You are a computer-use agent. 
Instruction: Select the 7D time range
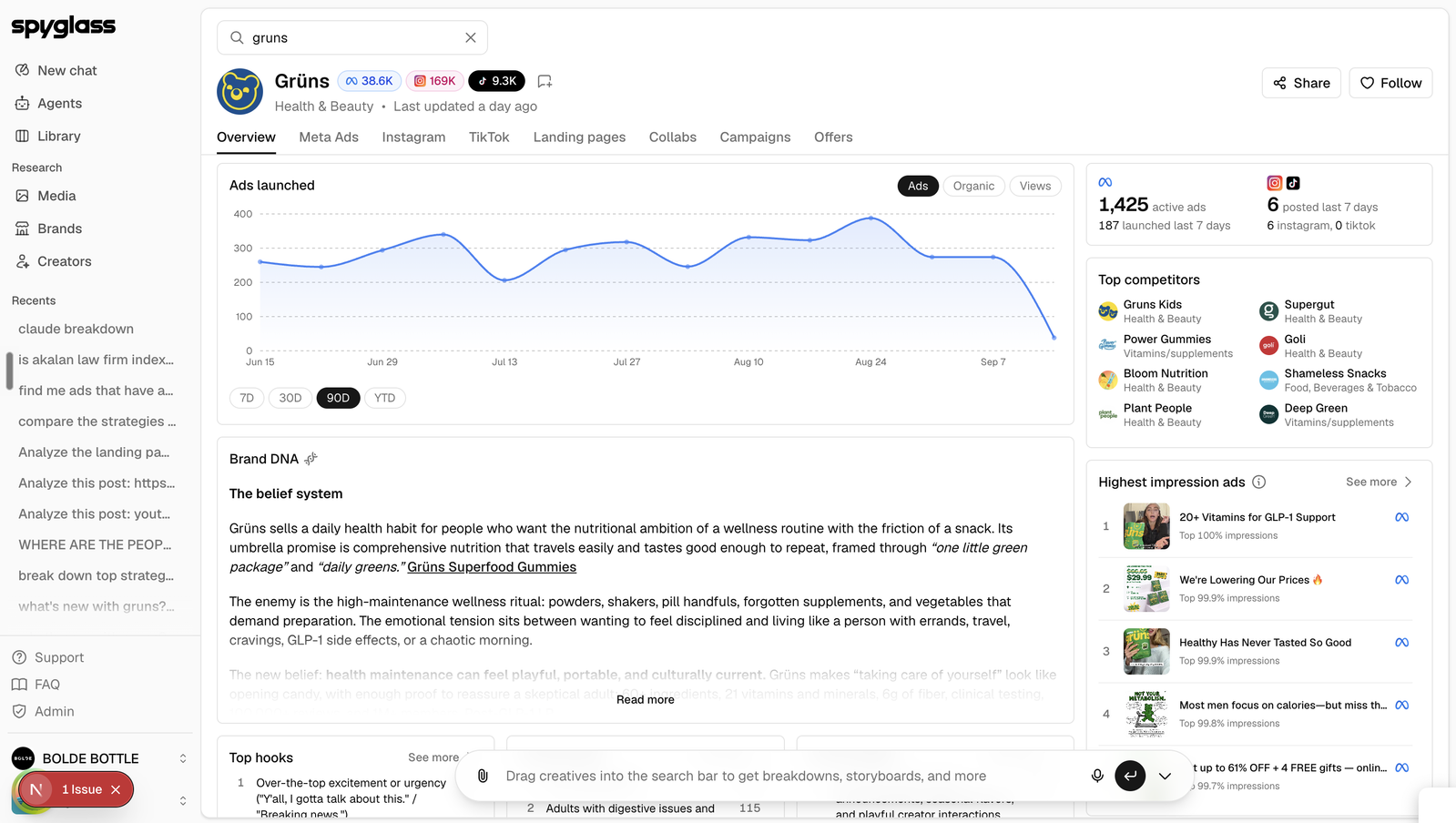click(x=247, y=398)
